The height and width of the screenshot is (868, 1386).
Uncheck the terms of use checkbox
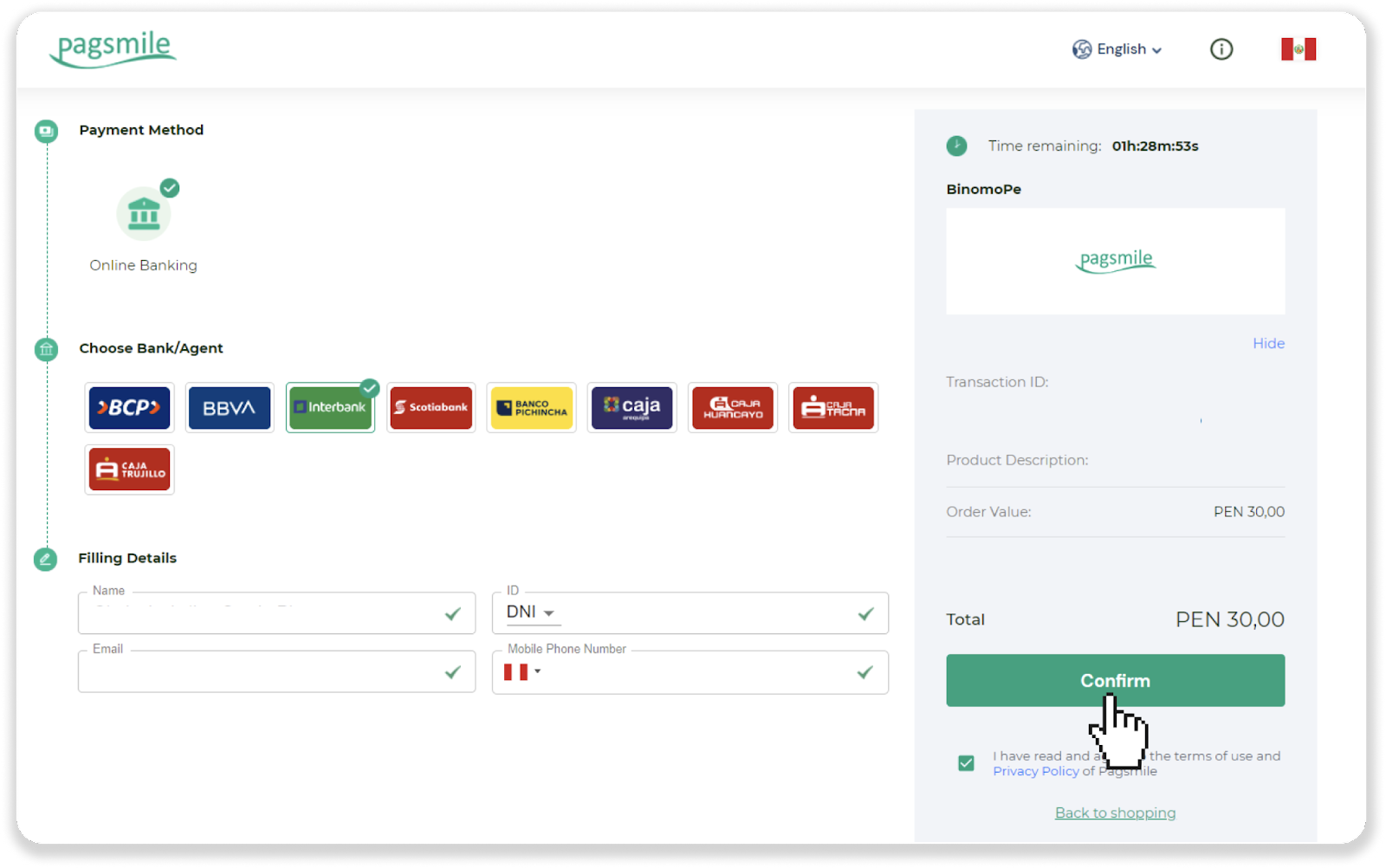(966, 763)
